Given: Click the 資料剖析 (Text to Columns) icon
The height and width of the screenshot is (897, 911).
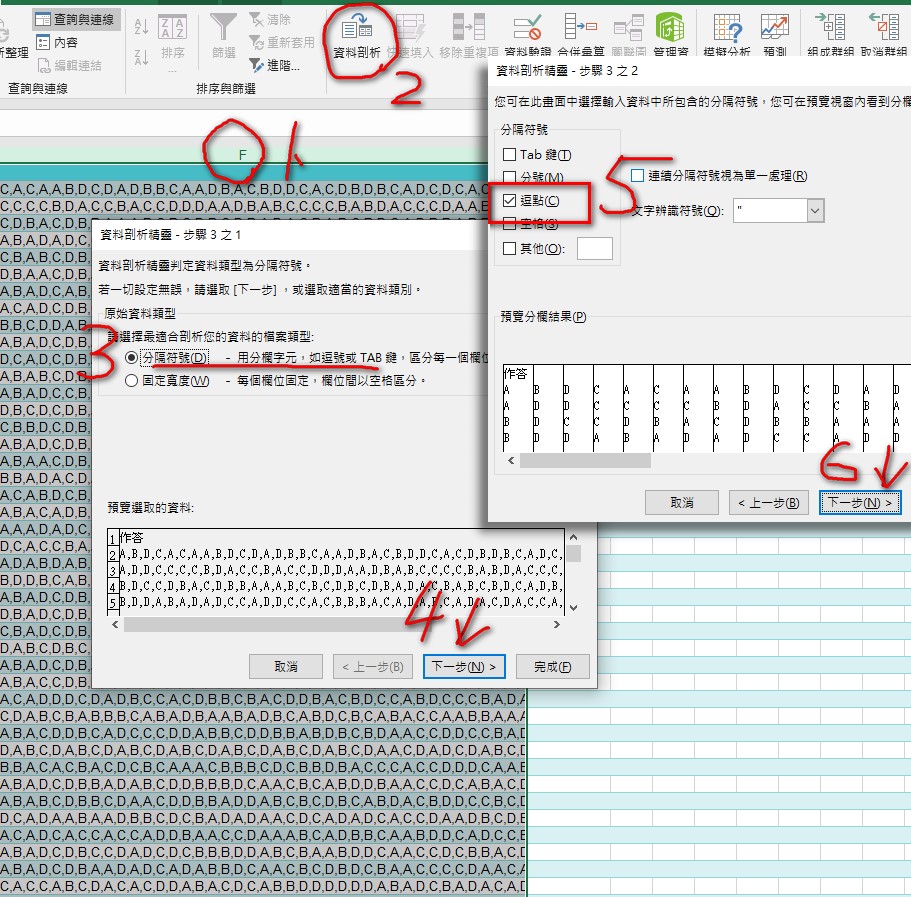Looking at the screenshot, I should pos(355,32).
